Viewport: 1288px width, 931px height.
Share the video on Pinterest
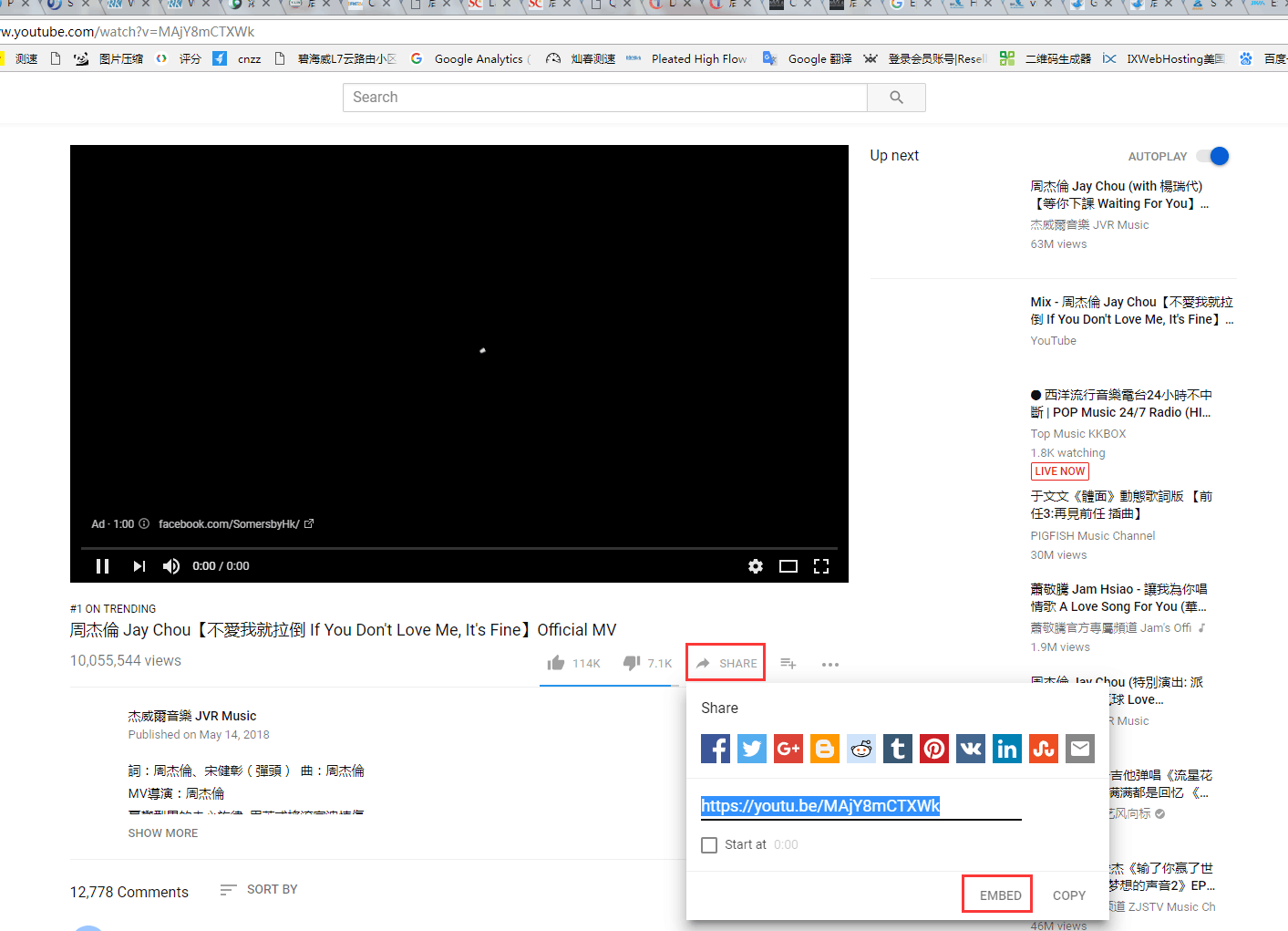[934, 748]
